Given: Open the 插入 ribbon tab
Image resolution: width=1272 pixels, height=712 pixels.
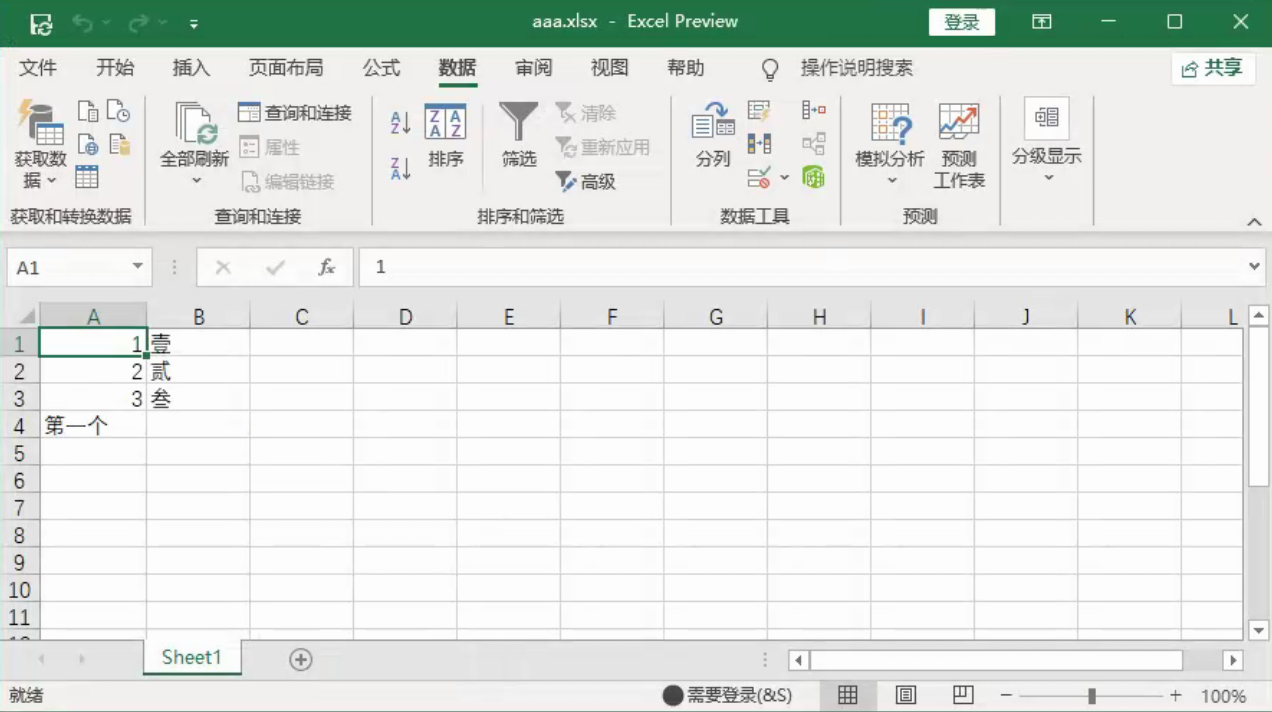Looking at the screenshot, I should [191, 68].
